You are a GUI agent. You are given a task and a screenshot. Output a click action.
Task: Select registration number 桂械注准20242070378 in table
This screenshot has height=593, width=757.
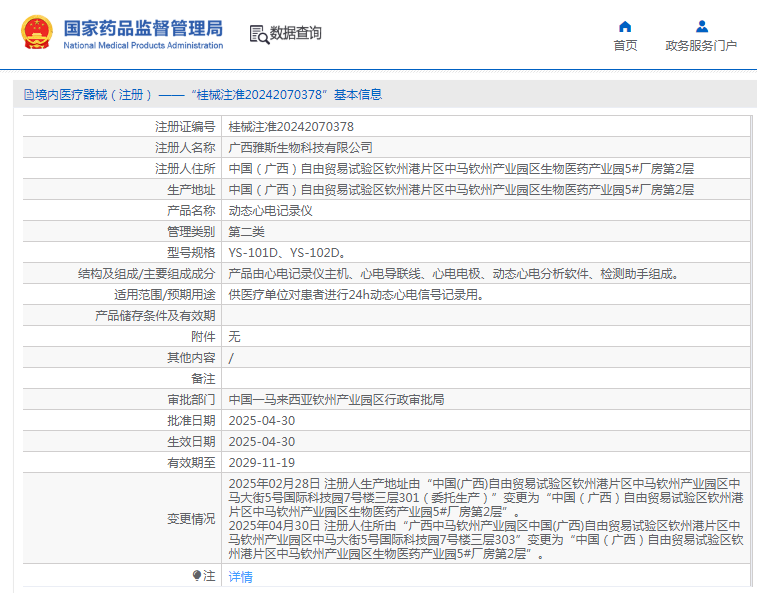click(291, 127)
